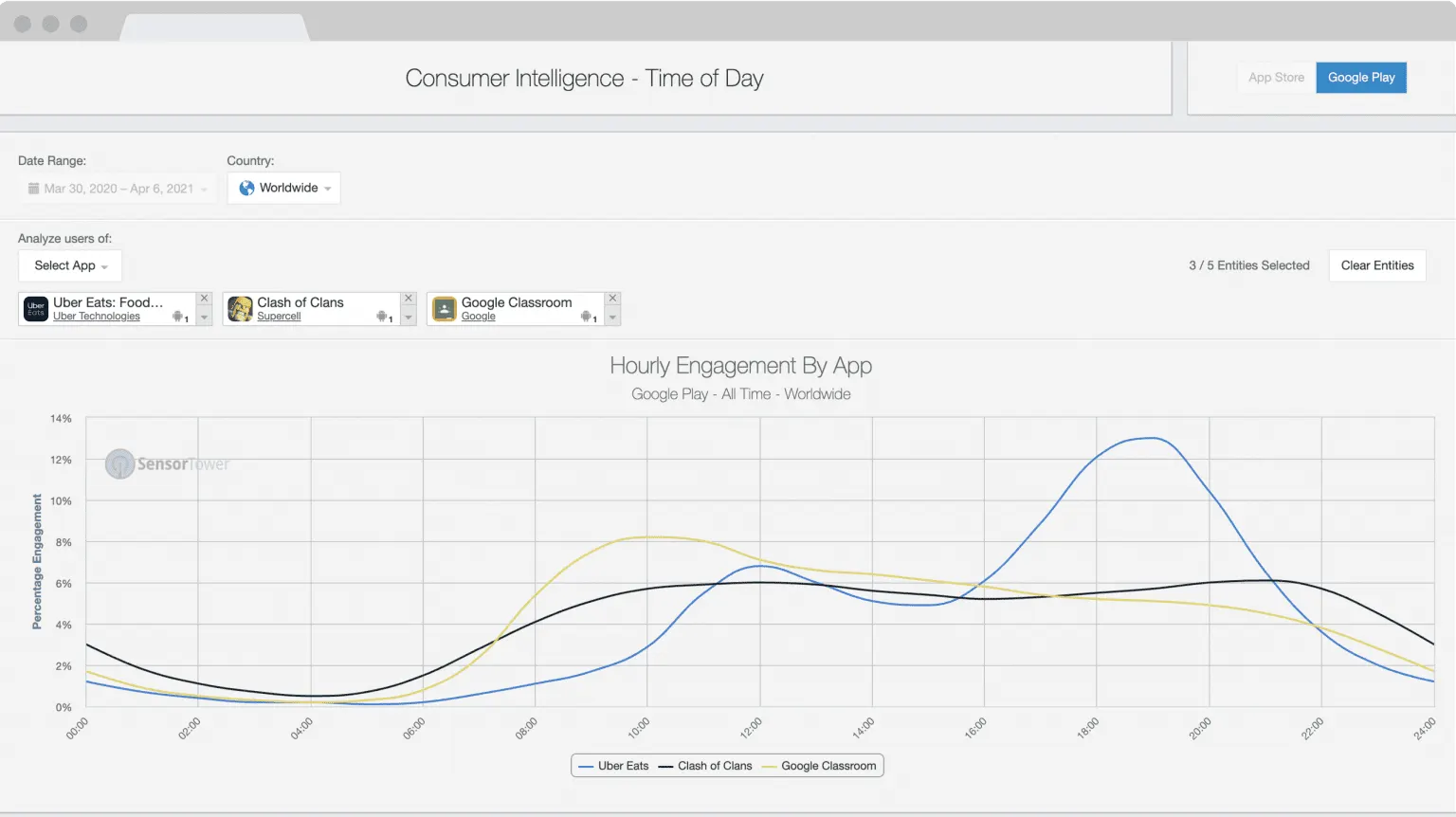The height and width of the screenshot is (817, 1456).
Task: Click the 14% label on the y-axis
Action: click(x=61, y=418)
